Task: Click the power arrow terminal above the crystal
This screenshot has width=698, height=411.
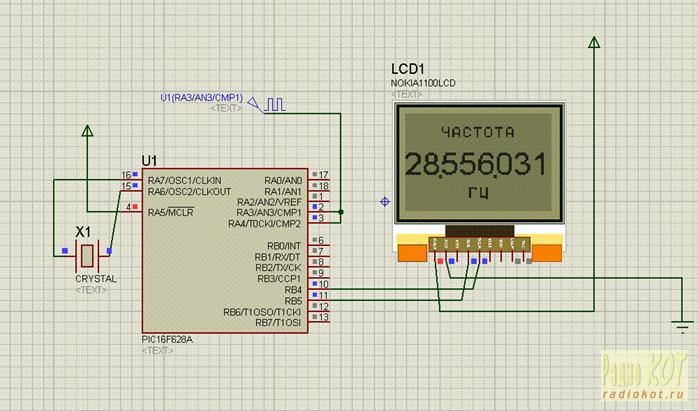Action: pyautogui.click(x=88, y=130)
